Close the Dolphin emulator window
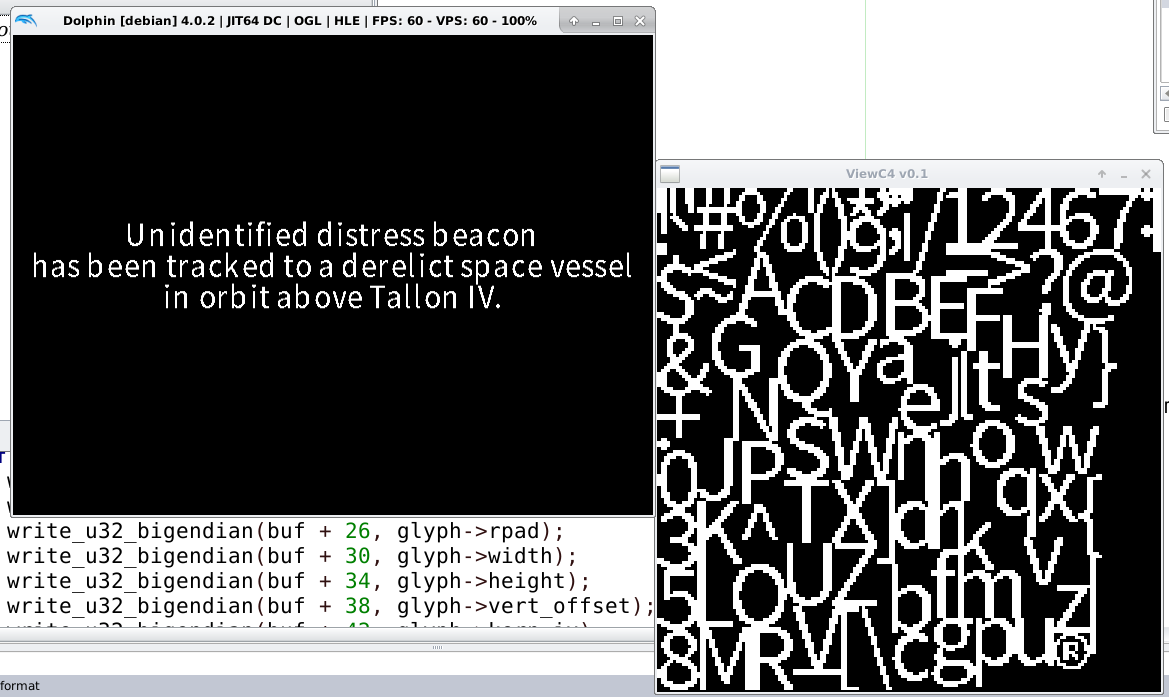1169x700 pixels. (638, 21)
